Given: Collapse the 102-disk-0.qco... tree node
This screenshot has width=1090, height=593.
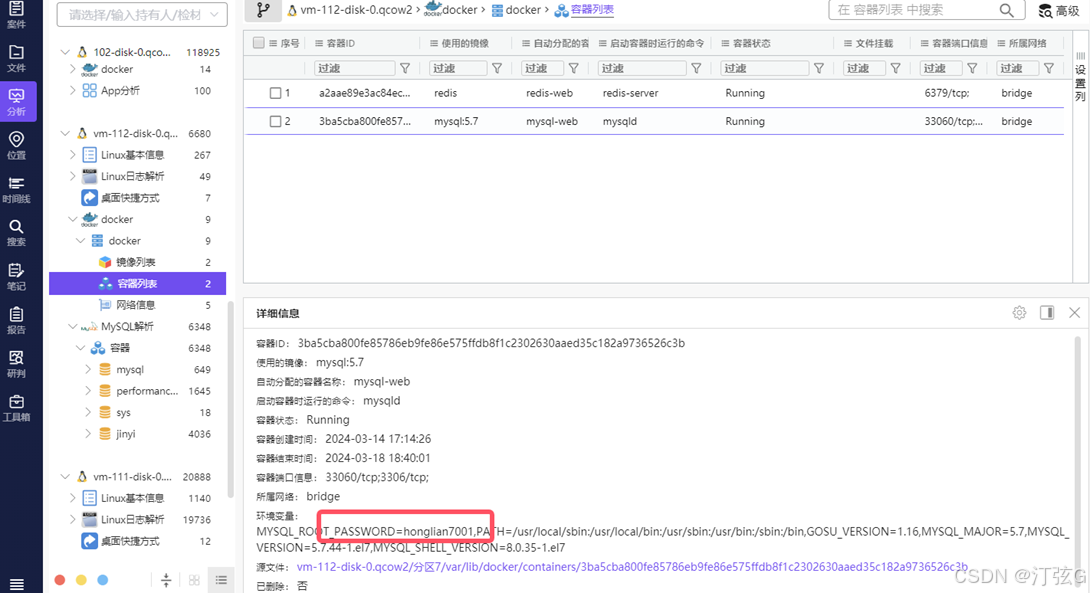Looking at the screenshot, I should click(65, 52).
